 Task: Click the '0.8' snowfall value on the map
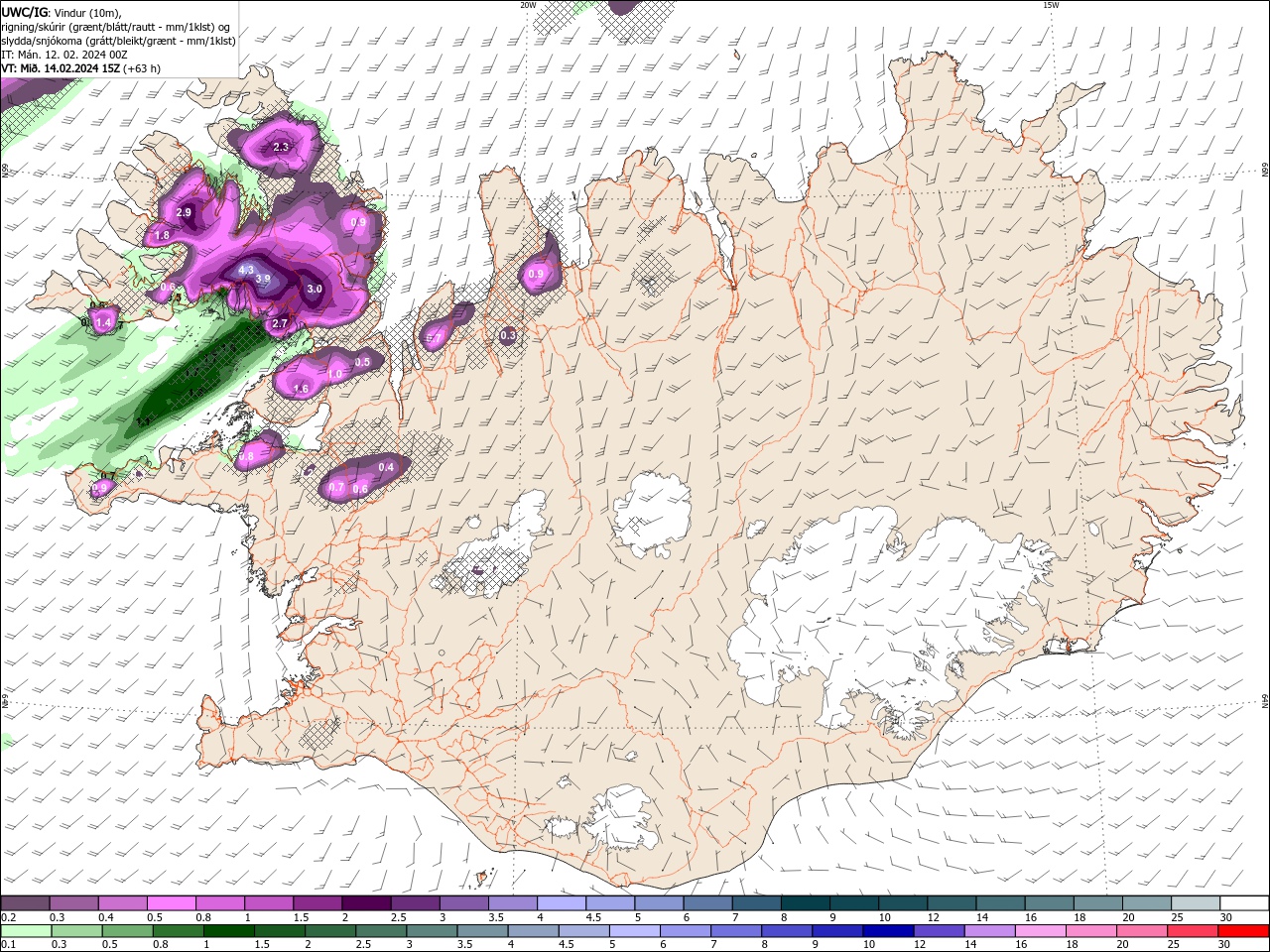tap(247, 455)
